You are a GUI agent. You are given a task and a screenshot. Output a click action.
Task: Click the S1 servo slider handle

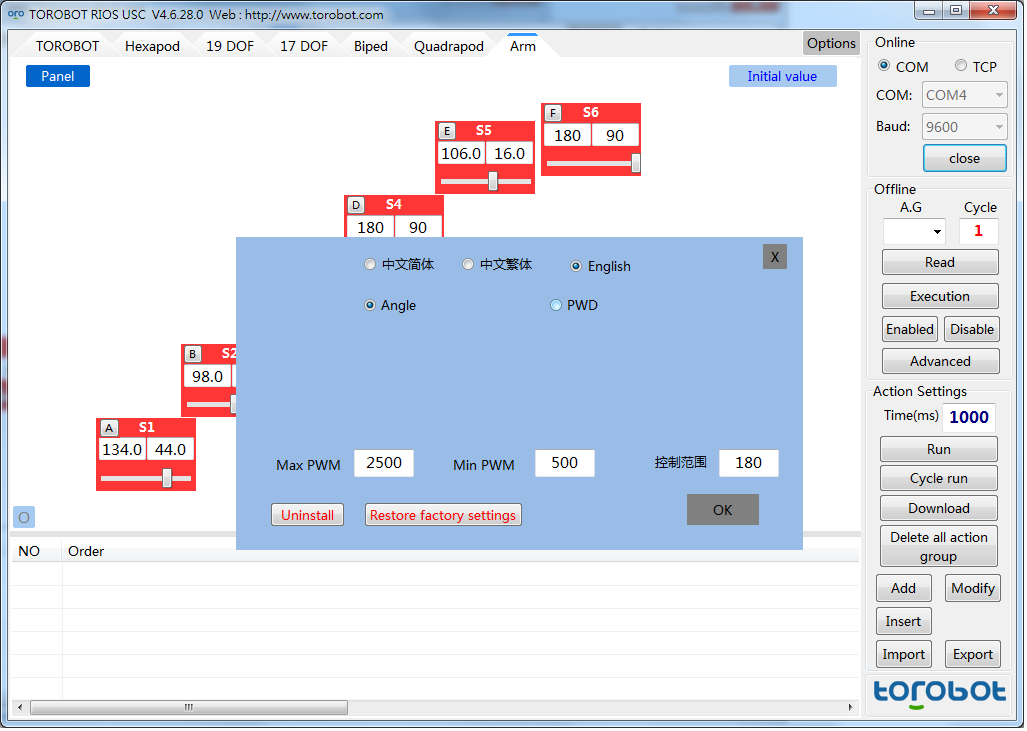167,478
